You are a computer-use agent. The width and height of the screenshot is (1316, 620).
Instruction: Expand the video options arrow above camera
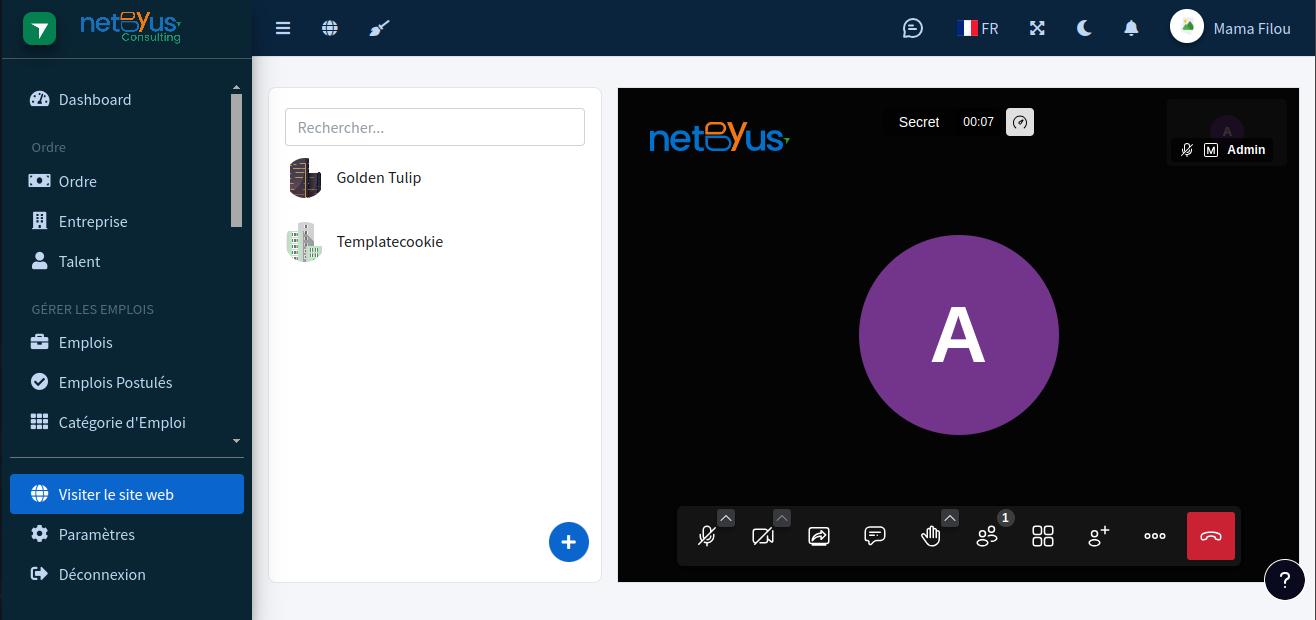pyautogui.click(x=782, y=517)
